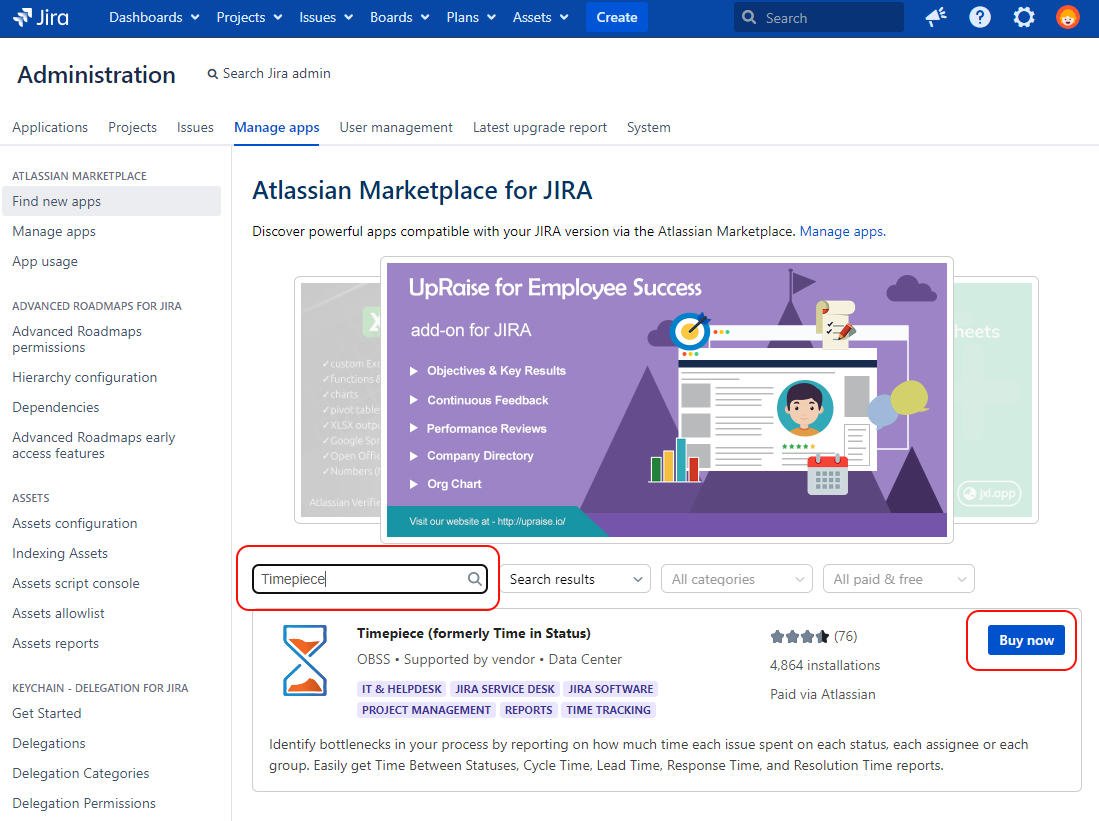Open the All paid & free dropdown
Screen dimensions: 1099x821
click(x=898, y=579)
